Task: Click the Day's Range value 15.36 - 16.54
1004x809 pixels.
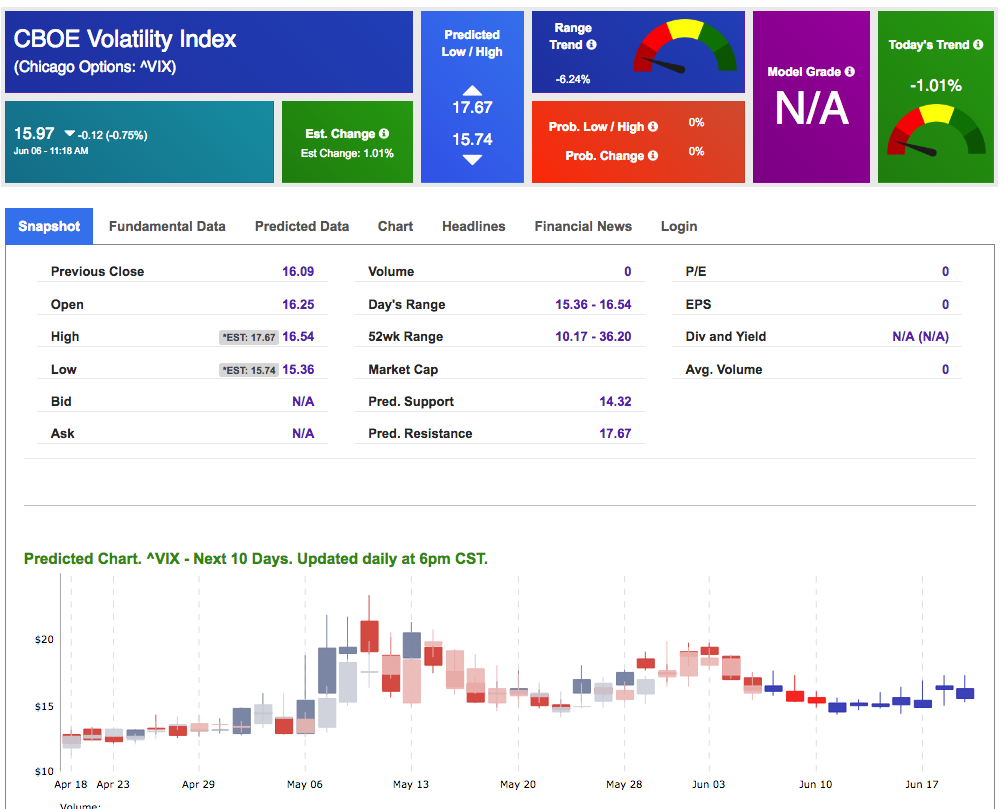Action: (x=593, y=304)
